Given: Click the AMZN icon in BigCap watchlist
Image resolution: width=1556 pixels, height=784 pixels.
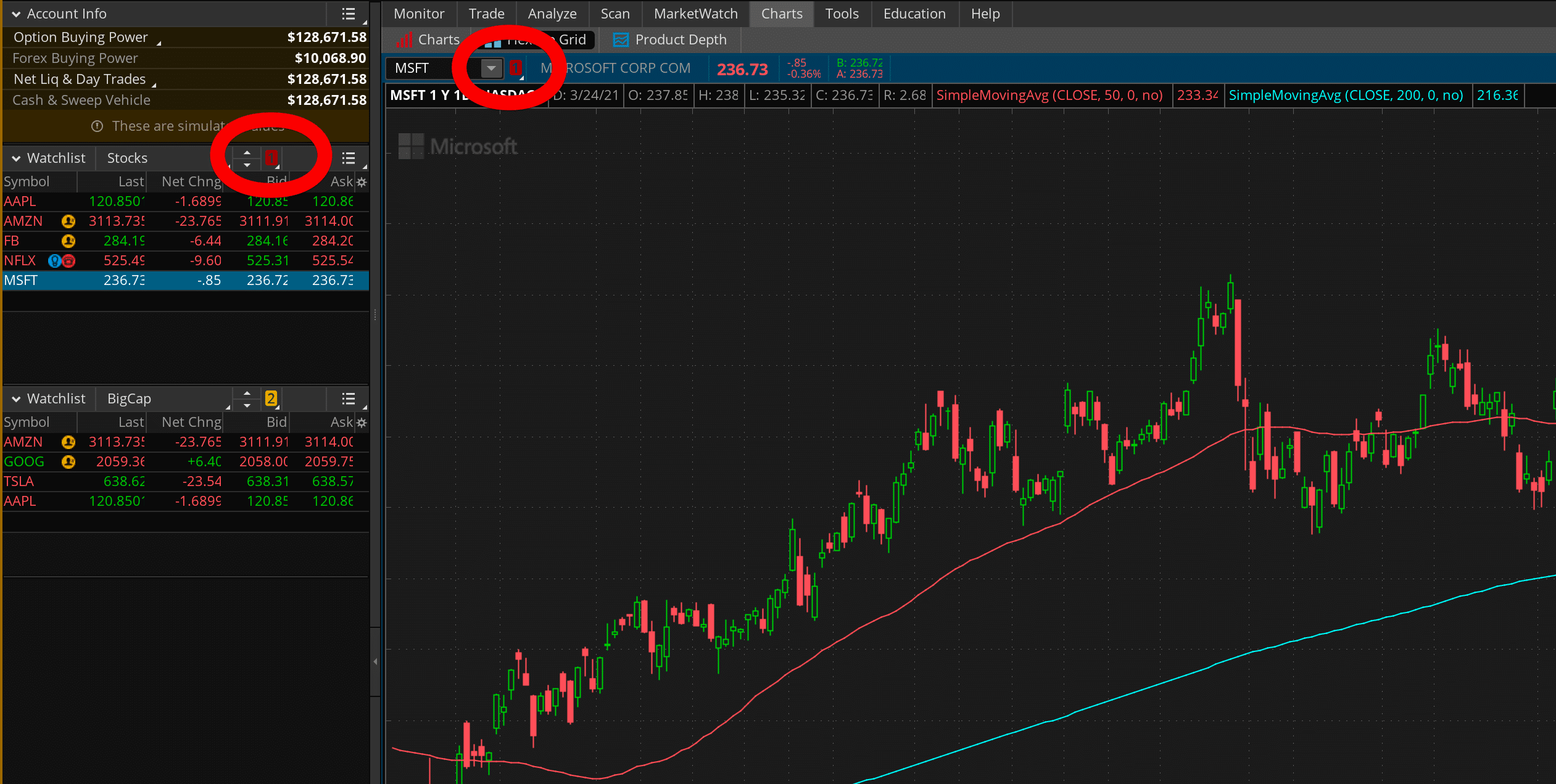Looking at the screenshot, I should (x=68, y=442).
